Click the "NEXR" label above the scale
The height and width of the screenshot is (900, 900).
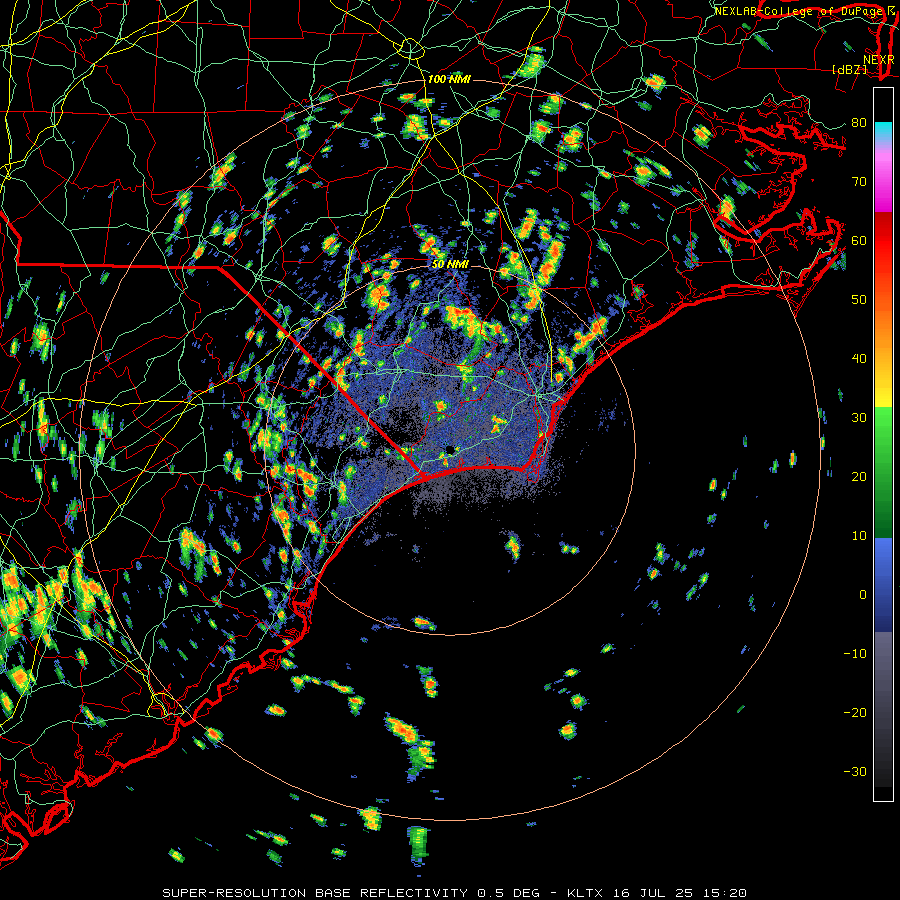tap(878, 60)
